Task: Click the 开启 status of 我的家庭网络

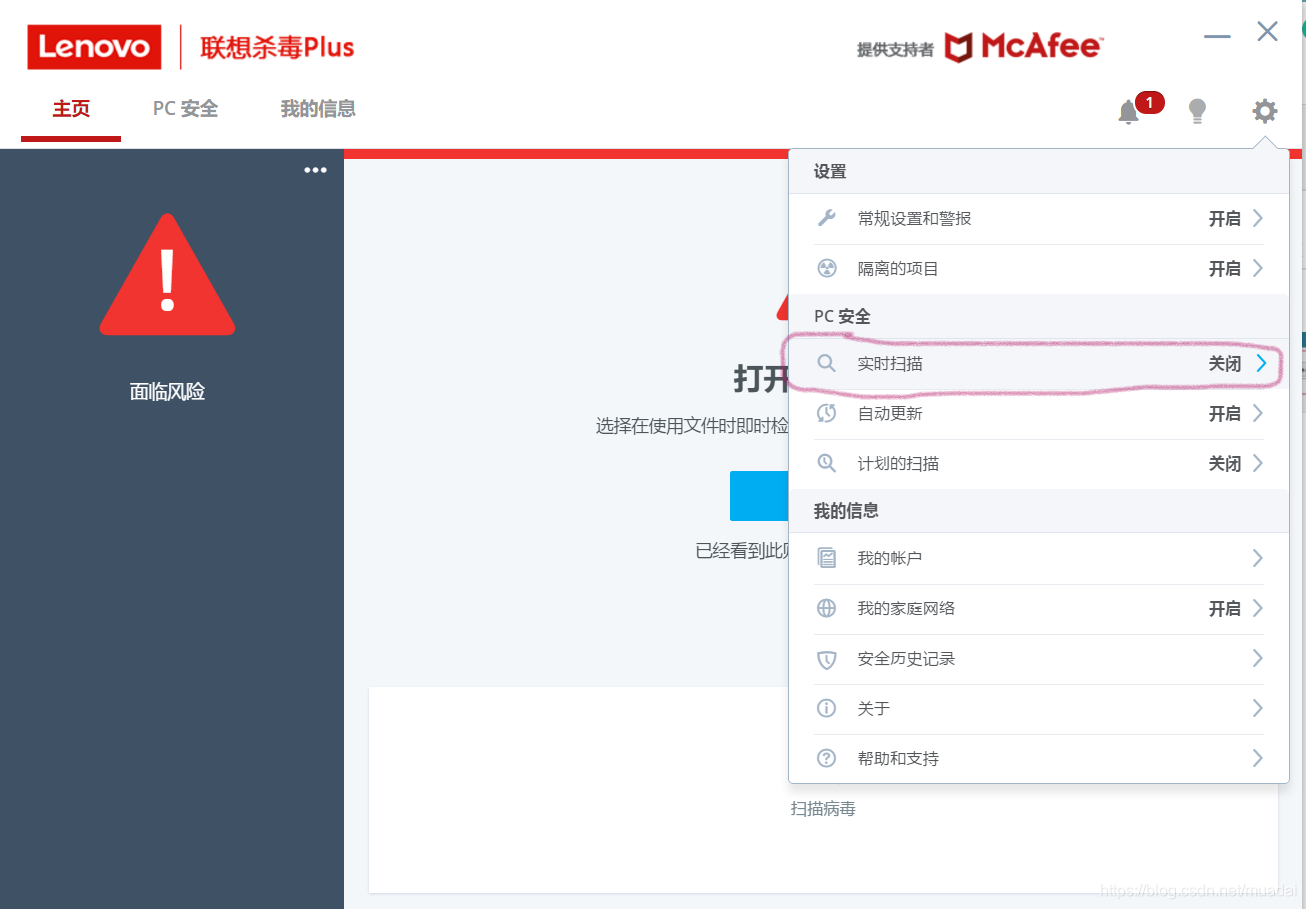Action: (1225, 609)
